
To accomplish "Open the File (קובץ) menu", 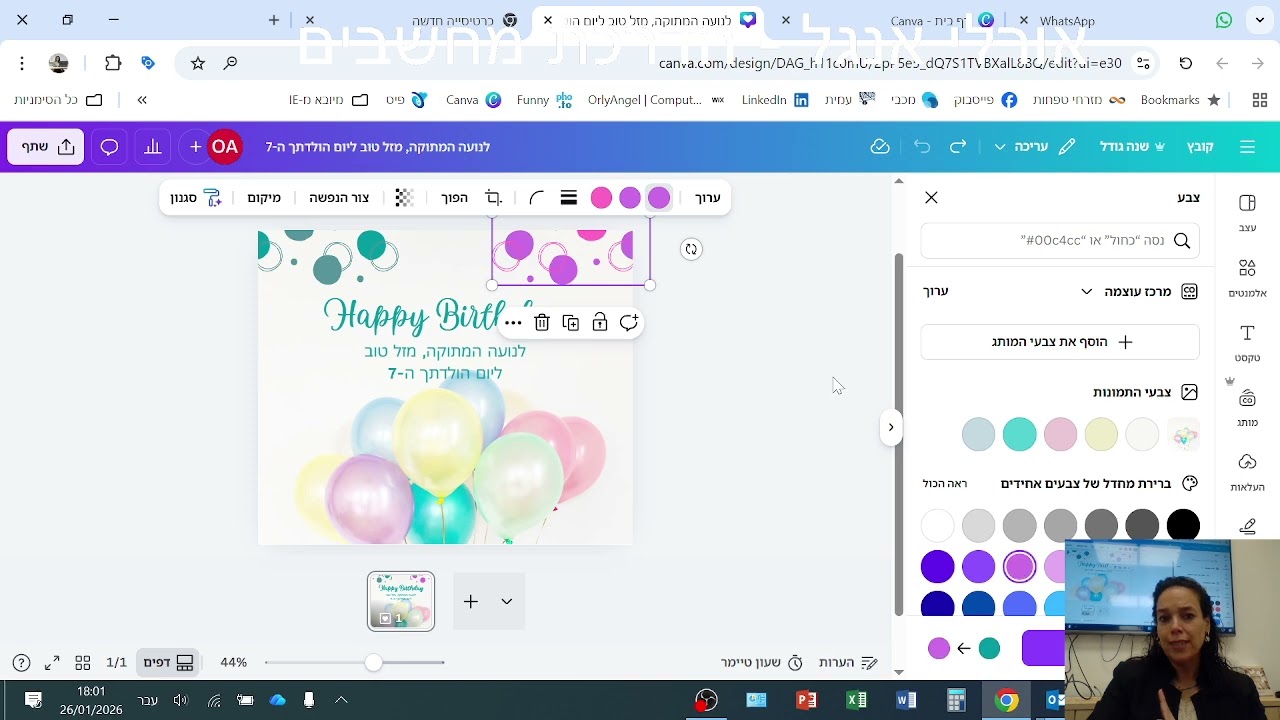I will pos(1200,147).
